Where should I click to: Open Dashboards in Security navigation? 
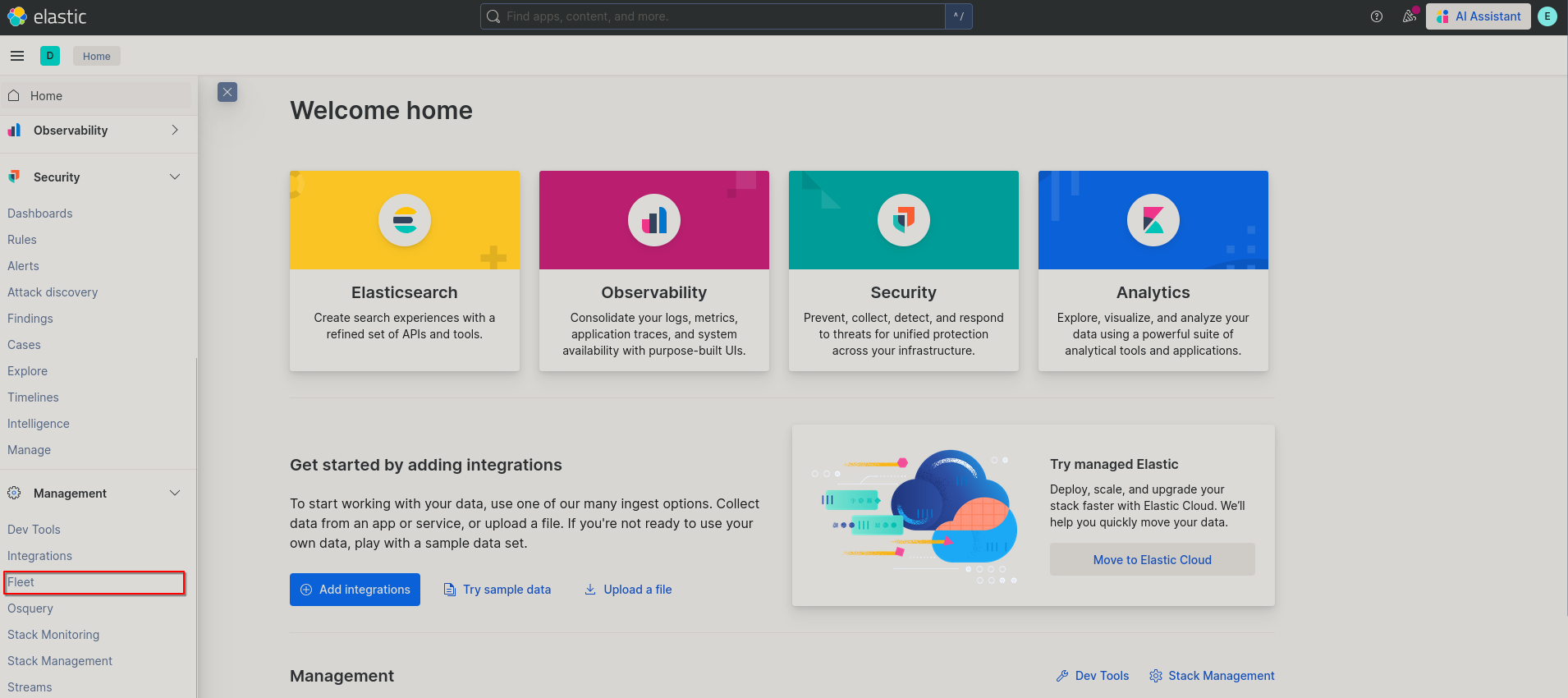pos(40,214)
